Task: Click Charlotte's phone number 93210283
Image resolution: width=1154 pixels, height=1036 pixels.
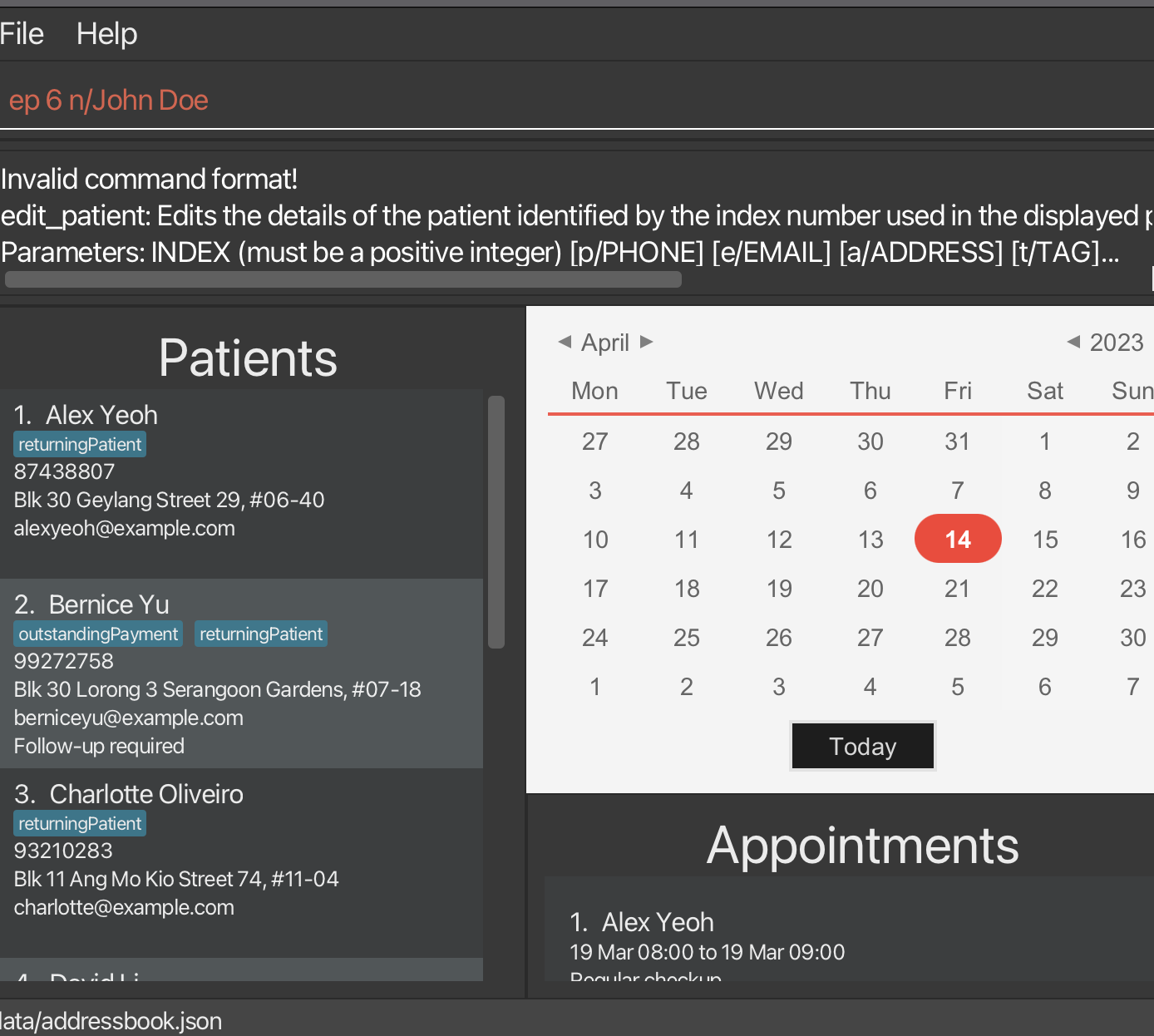Action: click(63, 851)
